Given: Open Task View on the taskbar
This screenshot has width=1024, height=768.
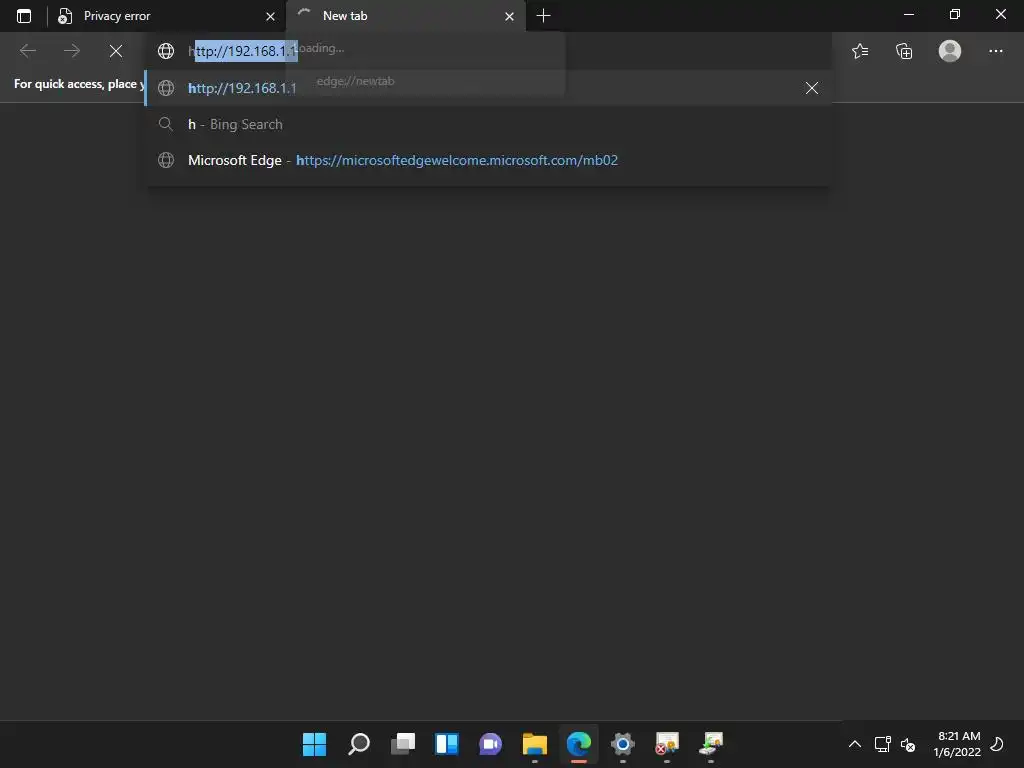Looking at the screenshot, I should [403, 744].
